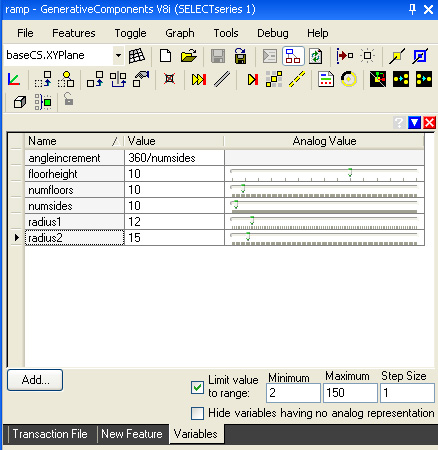Click the floorheight analog slider handle

pyautogui.click(x=350, y=172)
